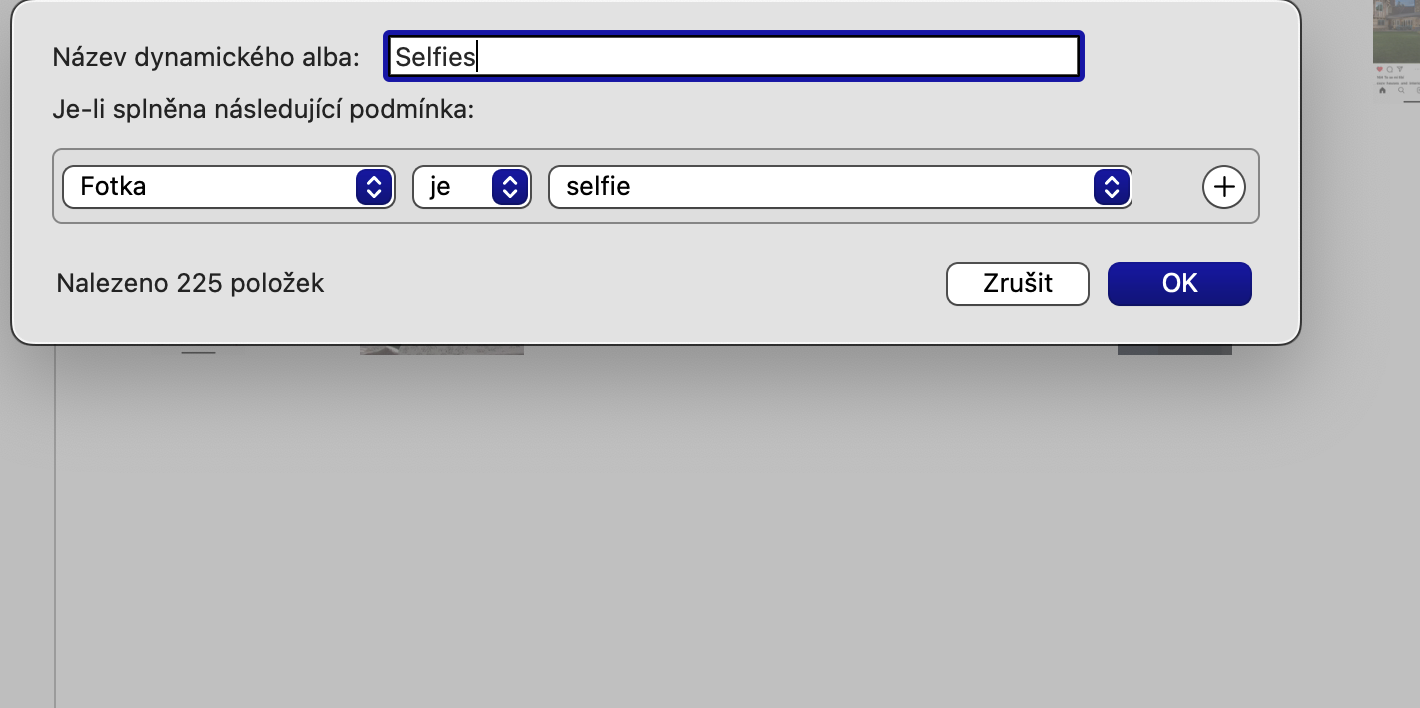Screen dimensions: 1420x708
Task: Click the up-down arrows on Fotka popup
Action: pos(374,186)
